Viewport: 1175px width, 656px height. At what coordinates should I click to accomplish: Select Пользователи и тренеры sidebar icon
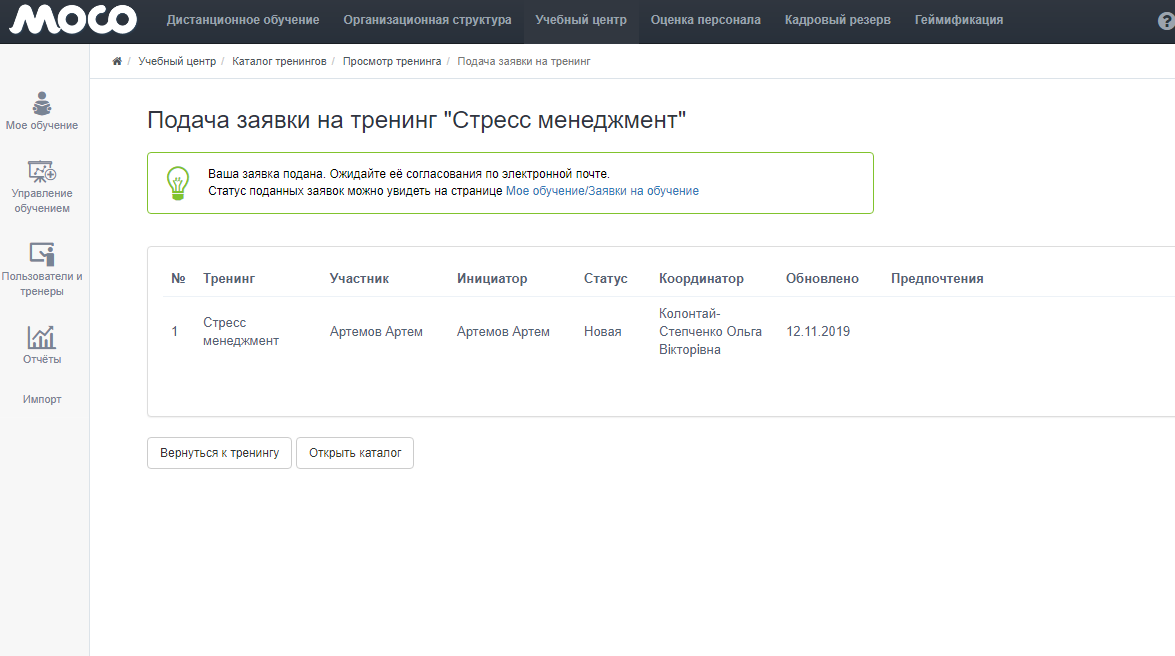tap(42, 254)
